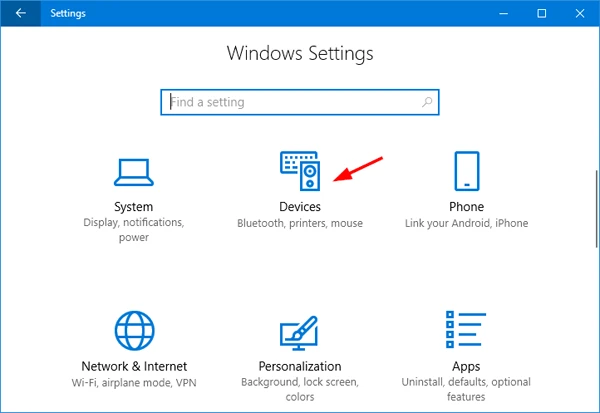Click the 'Personalization' label text

(300, 367)
